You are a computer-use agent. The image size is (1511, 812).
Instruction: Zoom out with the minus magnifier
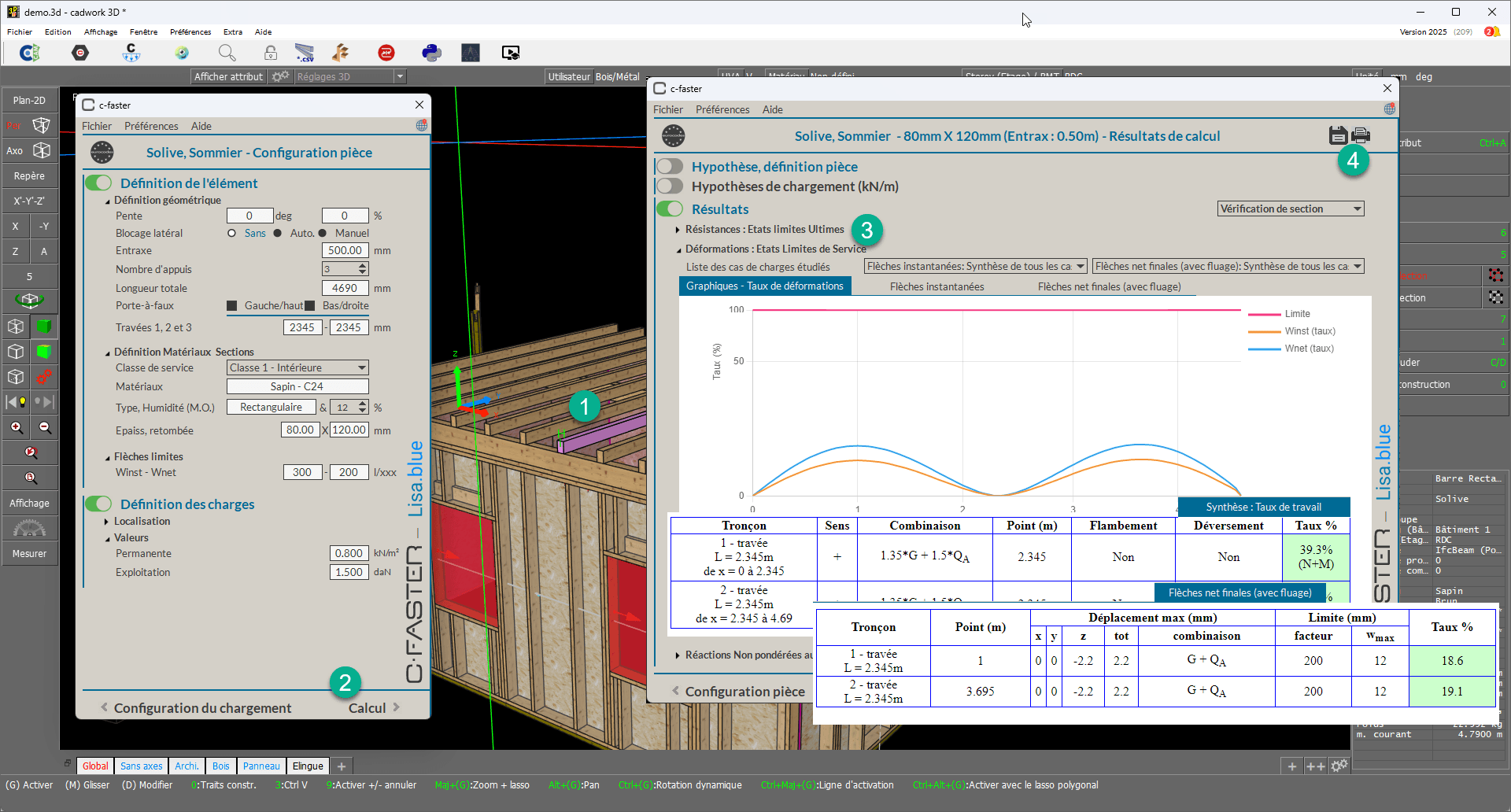[x=44, y=427]
